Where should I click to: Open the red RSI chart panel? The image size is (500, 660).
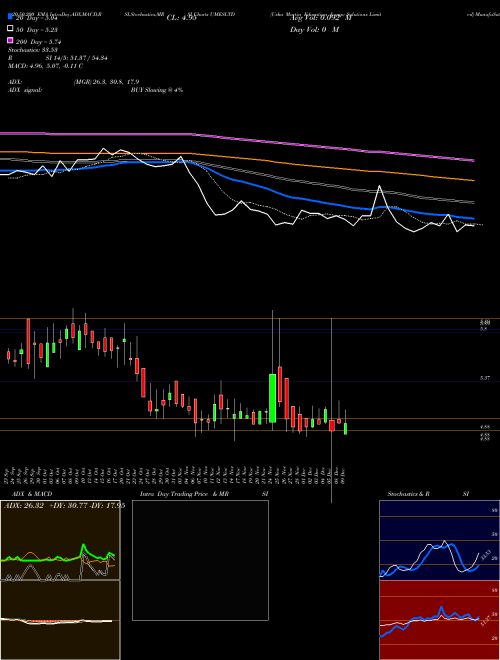[x=439, y=620]
